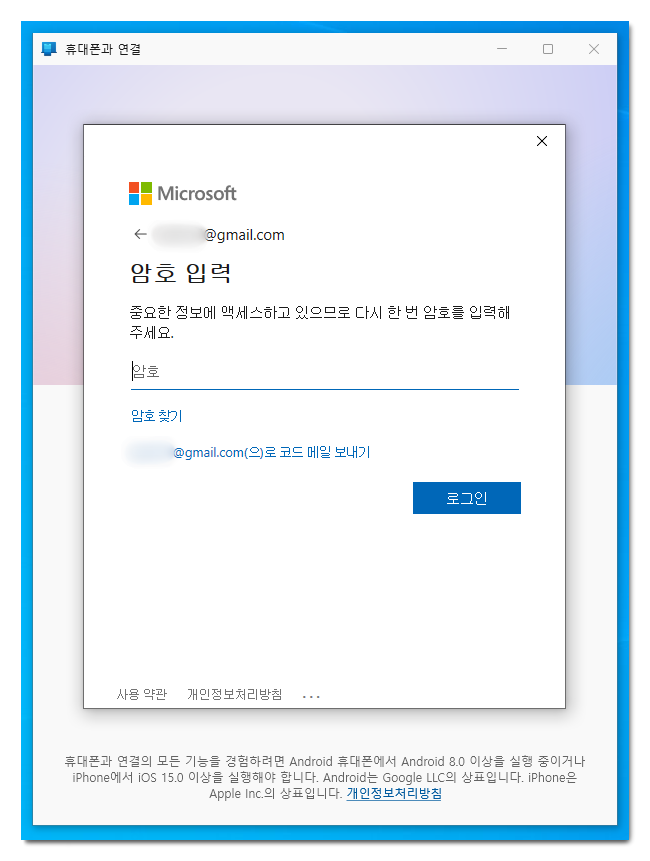Open the three-dot more options in the dialog footer

pyautogui.click(x=311, y=696)
